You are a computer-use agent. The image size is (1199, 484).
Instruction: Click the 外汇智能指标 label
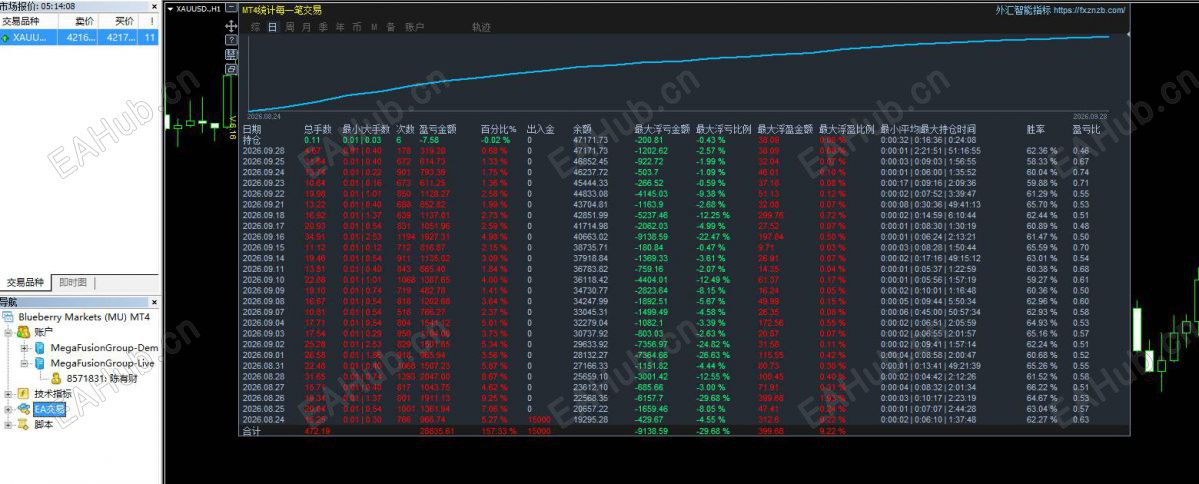click(x=1022, y=10)
